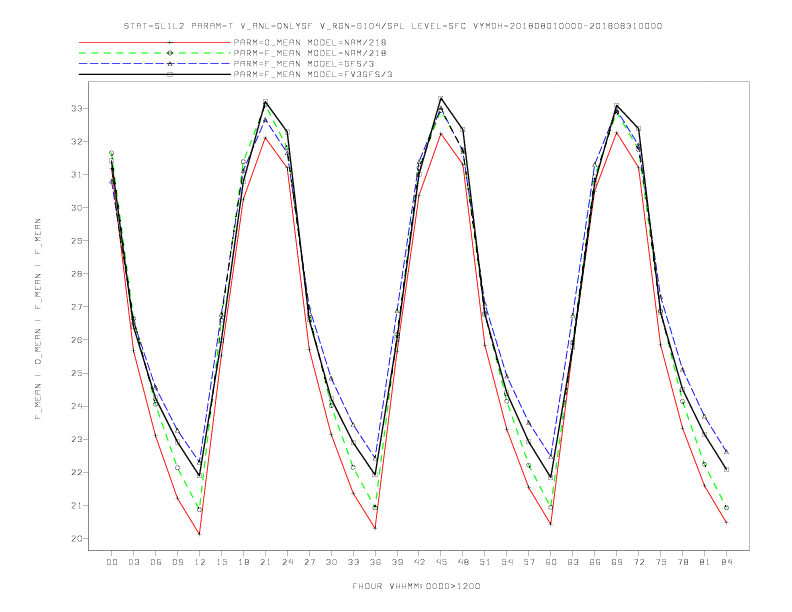Click x-axis tick label 57
The width and height of the screenshot is (792, 612).
pyautogui.click(x=529, y=562)
